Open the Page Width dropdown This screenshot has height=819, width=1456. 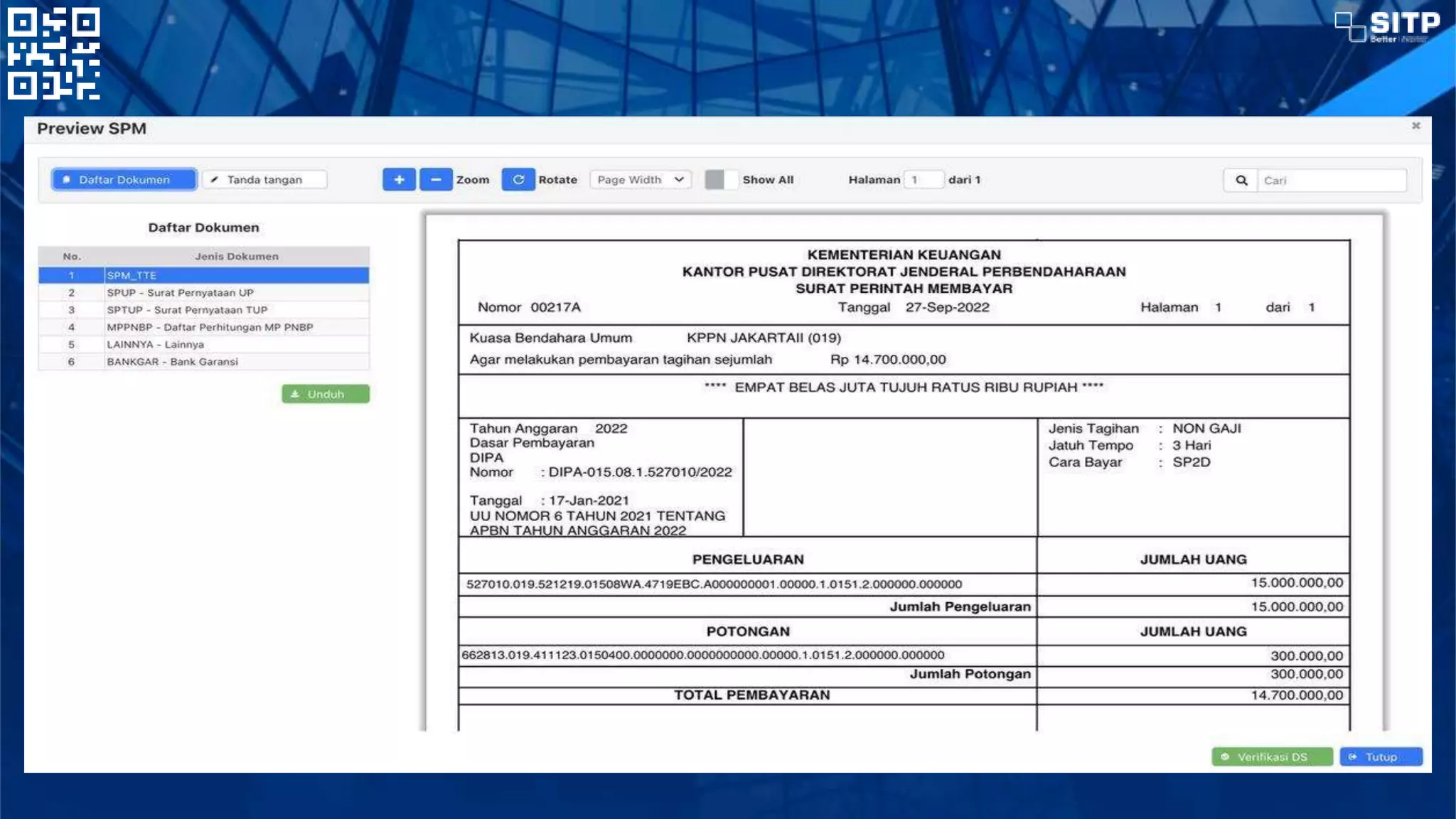[640, 180]
